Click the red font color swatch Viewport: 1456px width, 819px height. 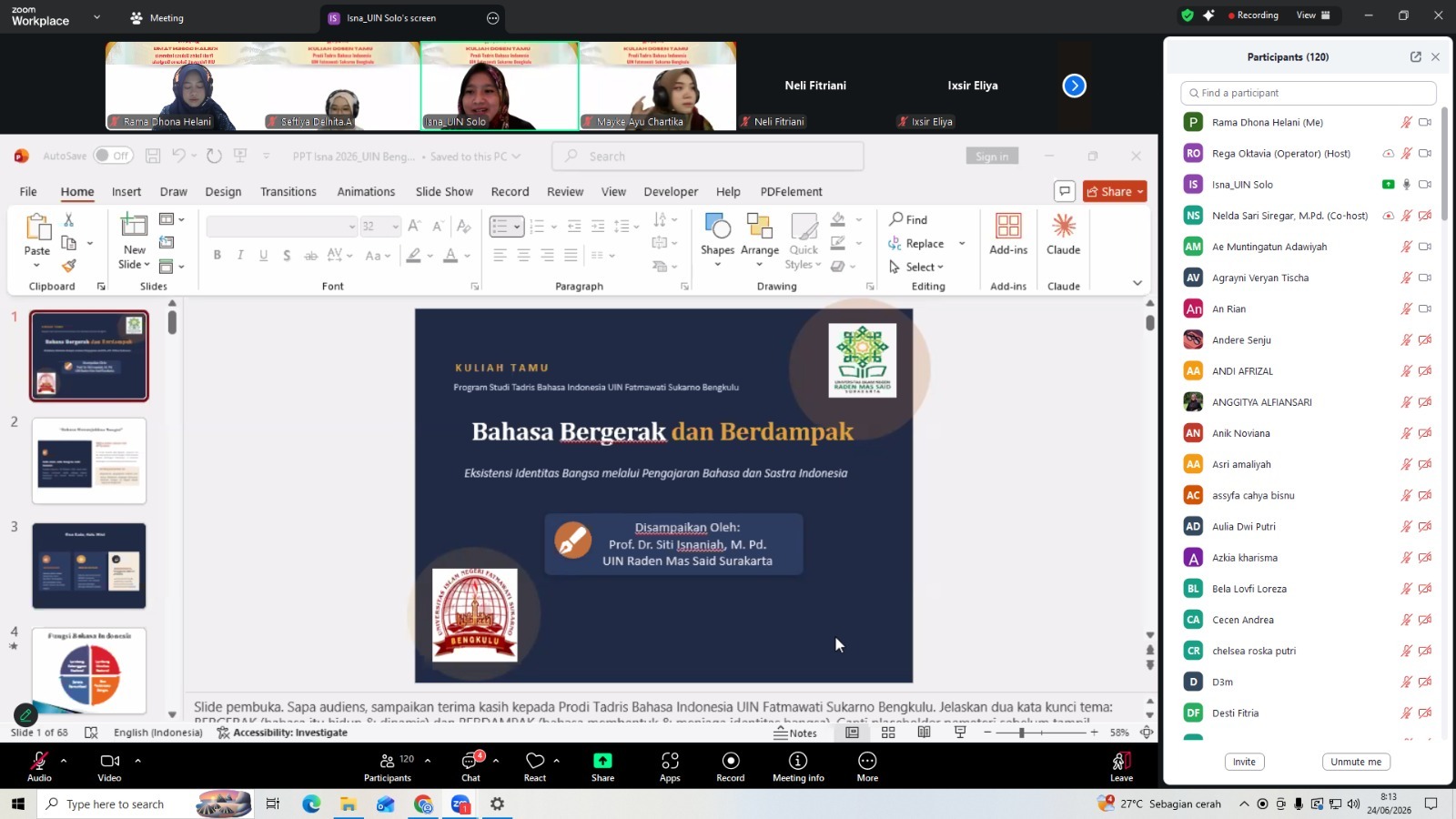[450, 256]
